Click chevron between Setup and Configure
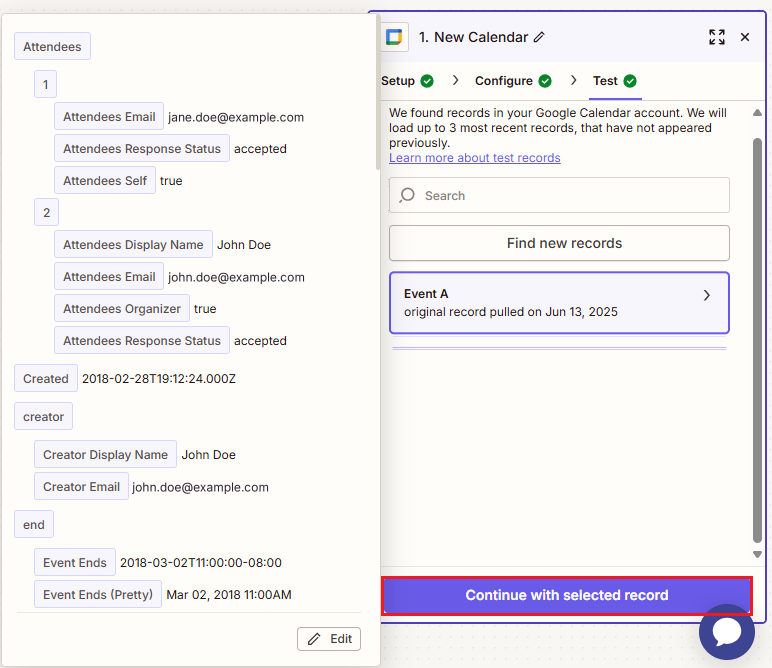 coord(455,80)
